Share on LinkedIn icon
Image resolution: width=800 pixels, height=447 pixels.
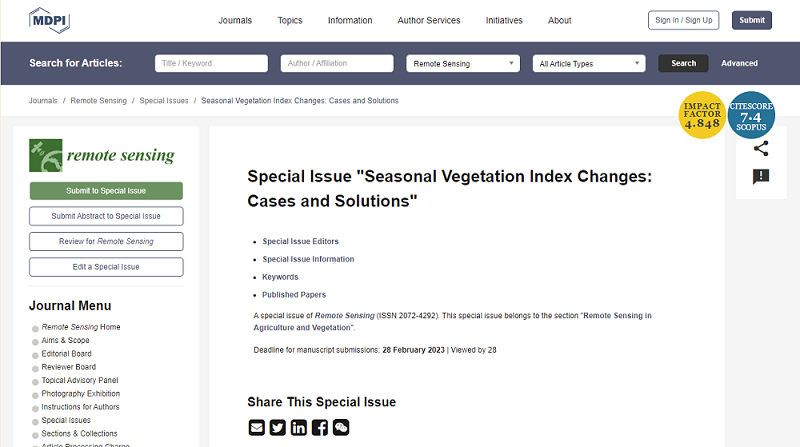299,428
